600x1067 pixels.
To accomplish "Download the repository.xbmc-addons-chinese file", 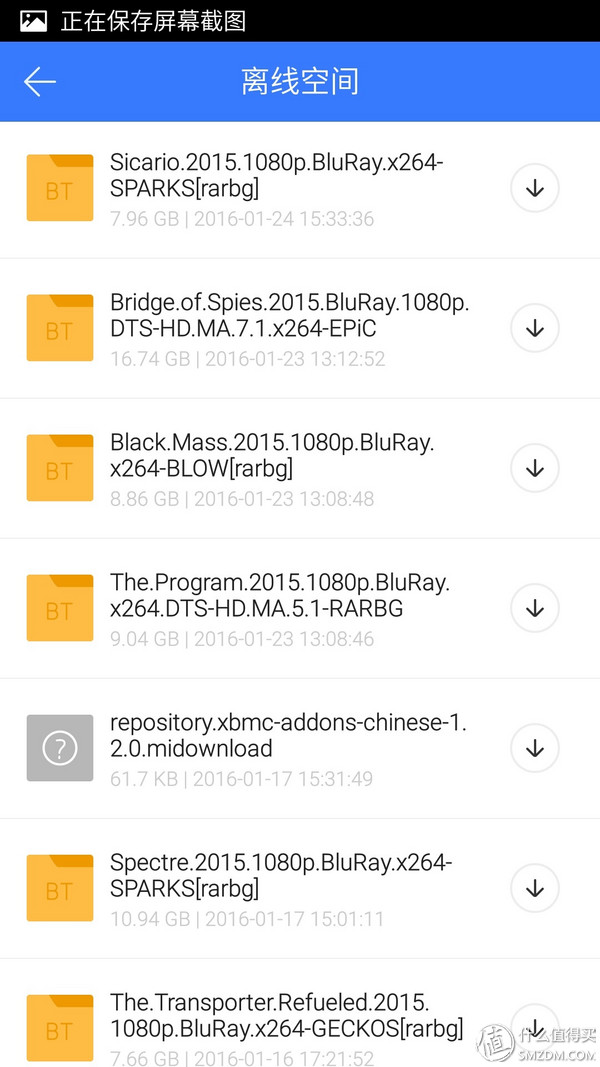I will [x=534, y=748].
